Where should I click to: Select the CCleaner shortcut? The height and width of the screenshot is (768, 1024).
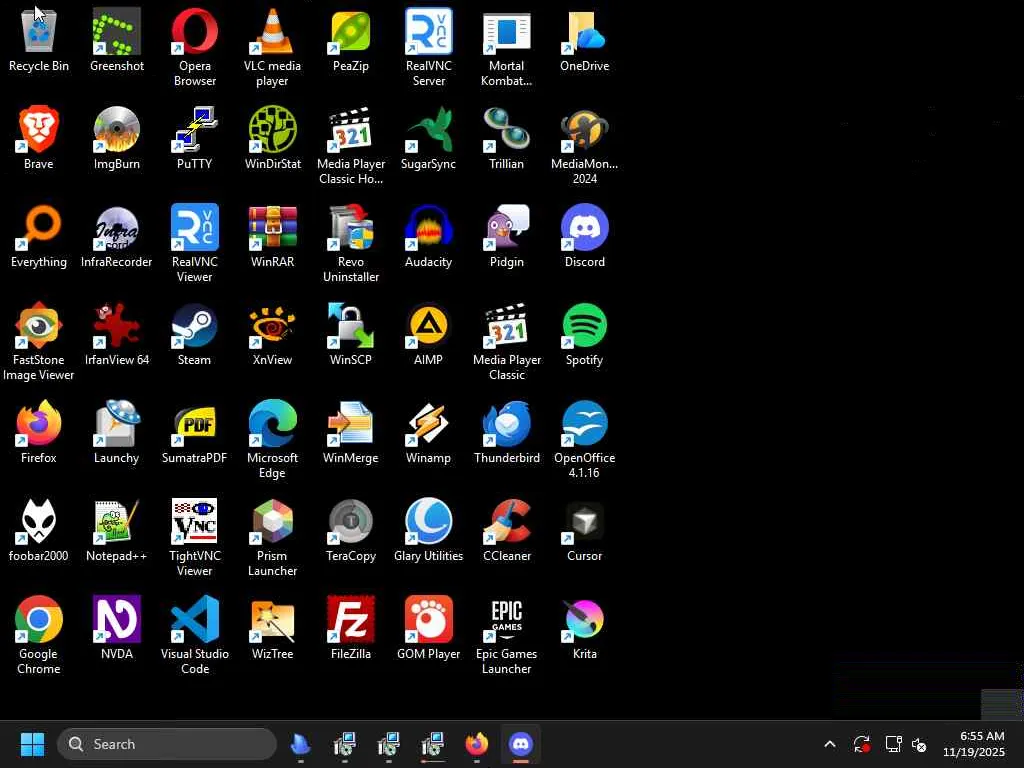coord(507,521)
